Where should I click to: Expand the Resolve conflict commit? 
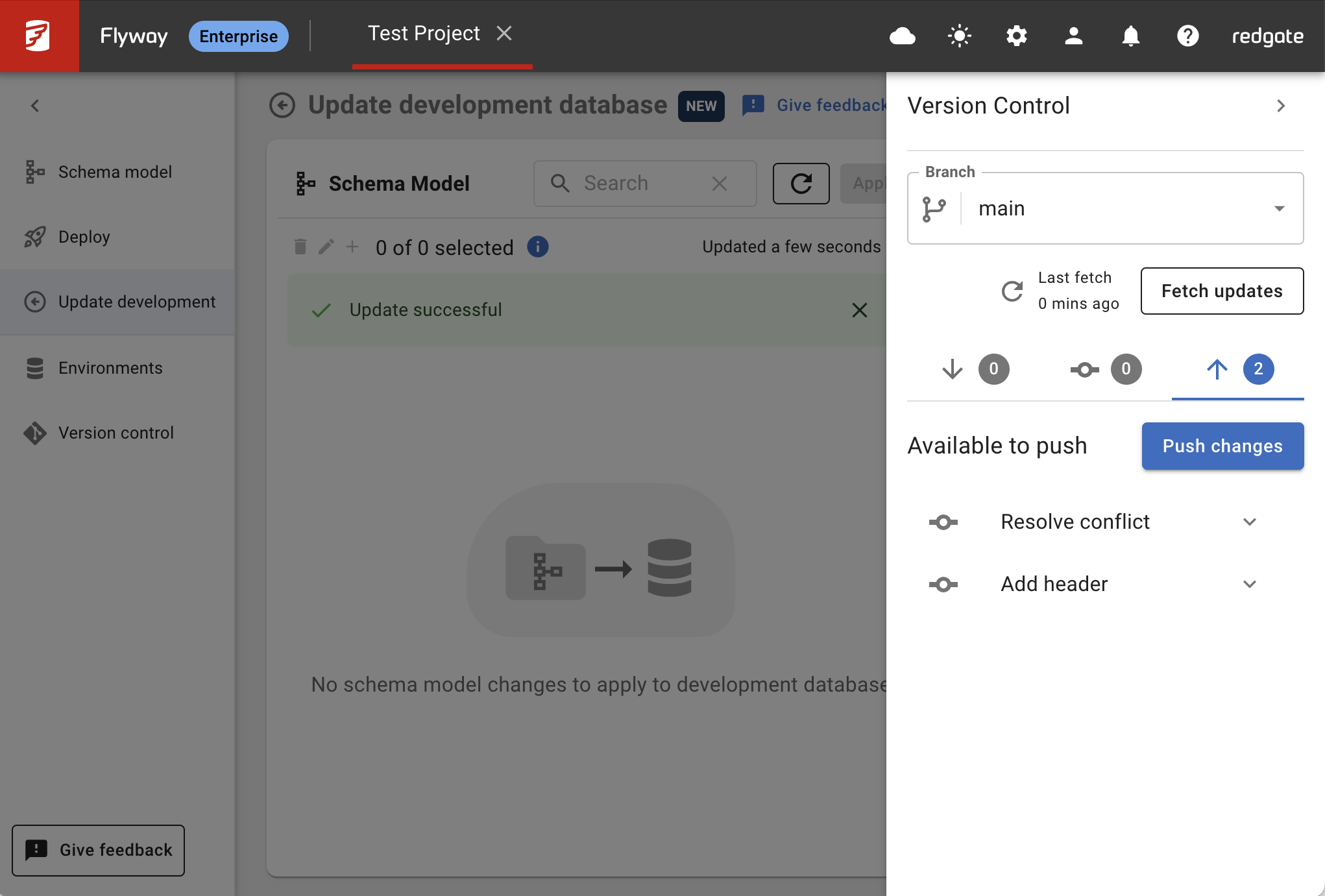point(1249,522)
